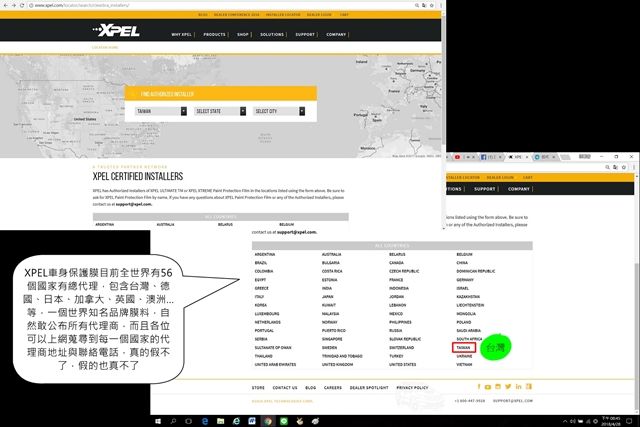Open the country dropdown showing TAIWAN

pos(161,111)
